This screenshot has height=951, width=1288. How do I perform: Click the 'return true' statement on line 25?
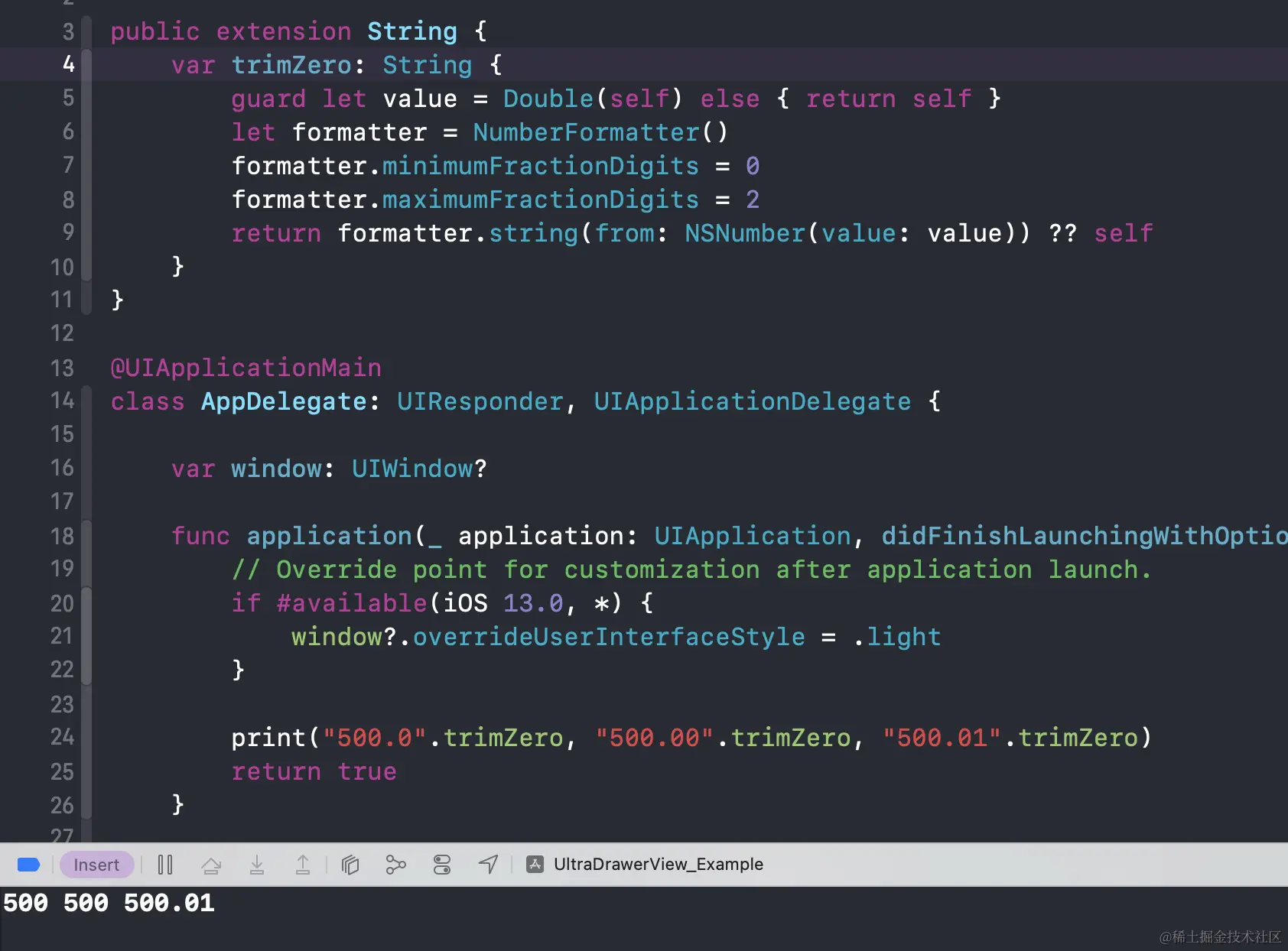(314, 771)
